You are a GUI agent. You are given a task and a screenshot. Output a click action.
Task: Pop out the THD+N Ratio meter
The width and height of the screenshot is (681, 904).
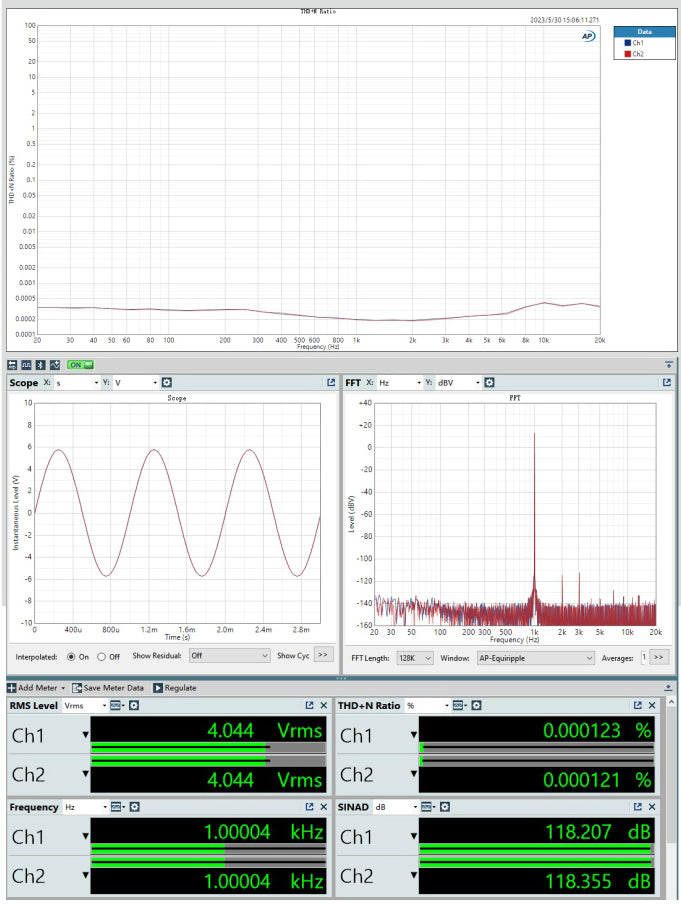637,706
